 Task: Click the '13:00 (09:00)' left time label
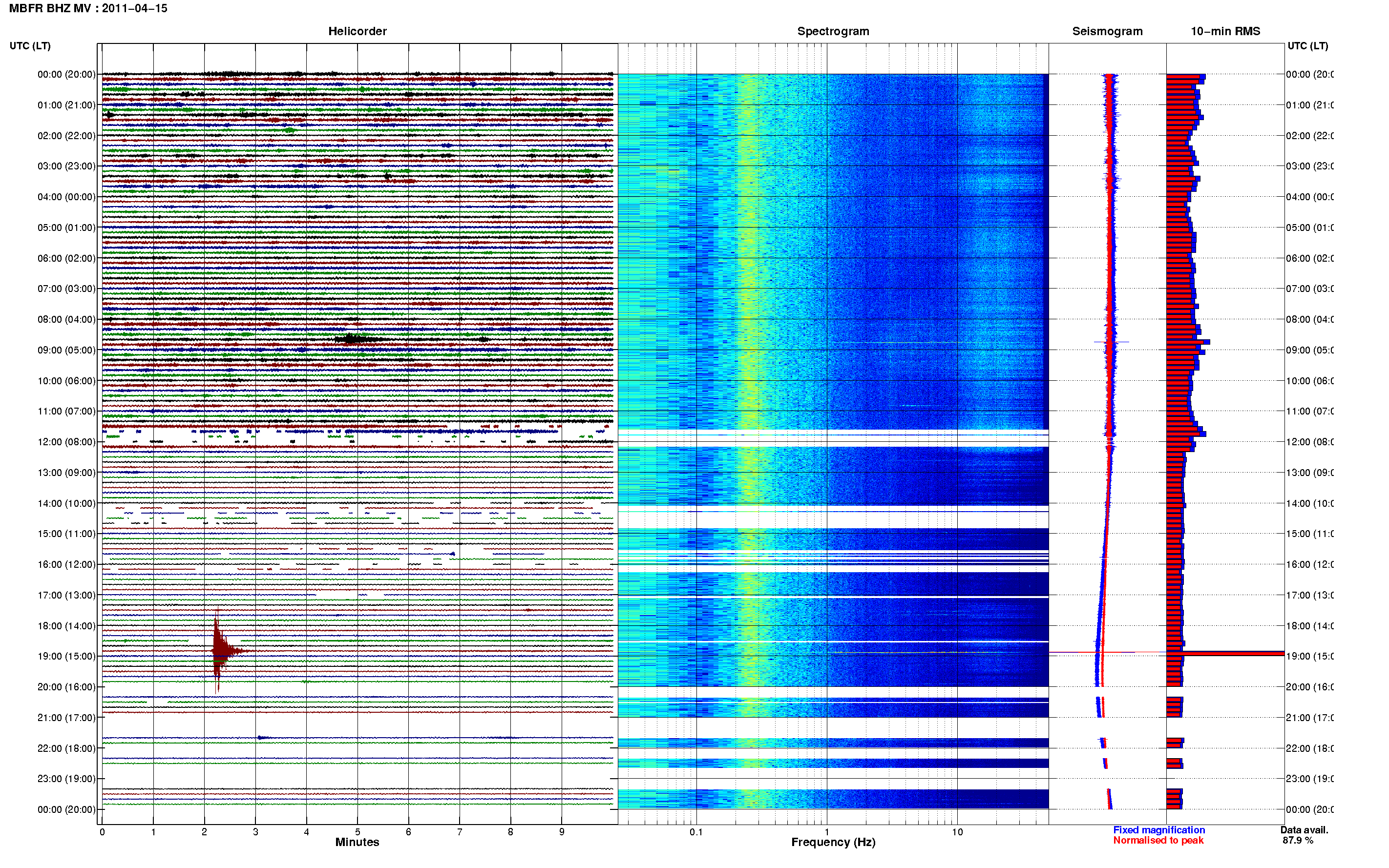[x=66, y=473]
